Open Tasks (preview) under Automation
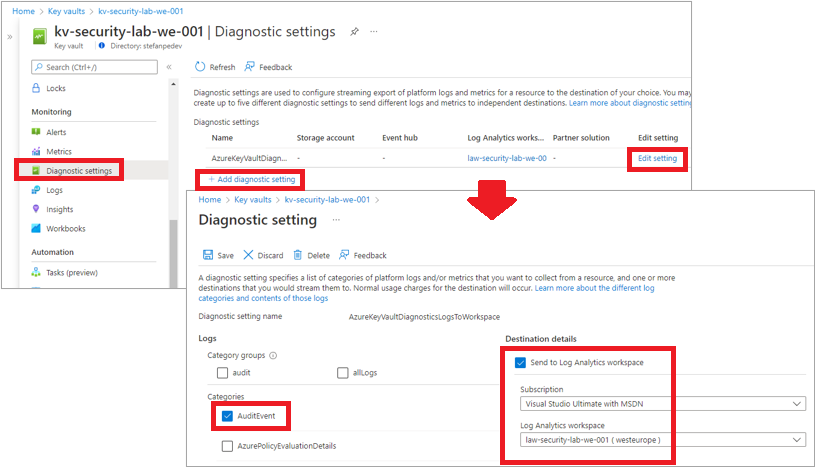This screenshot has width=815, height=467. point(71,273)
